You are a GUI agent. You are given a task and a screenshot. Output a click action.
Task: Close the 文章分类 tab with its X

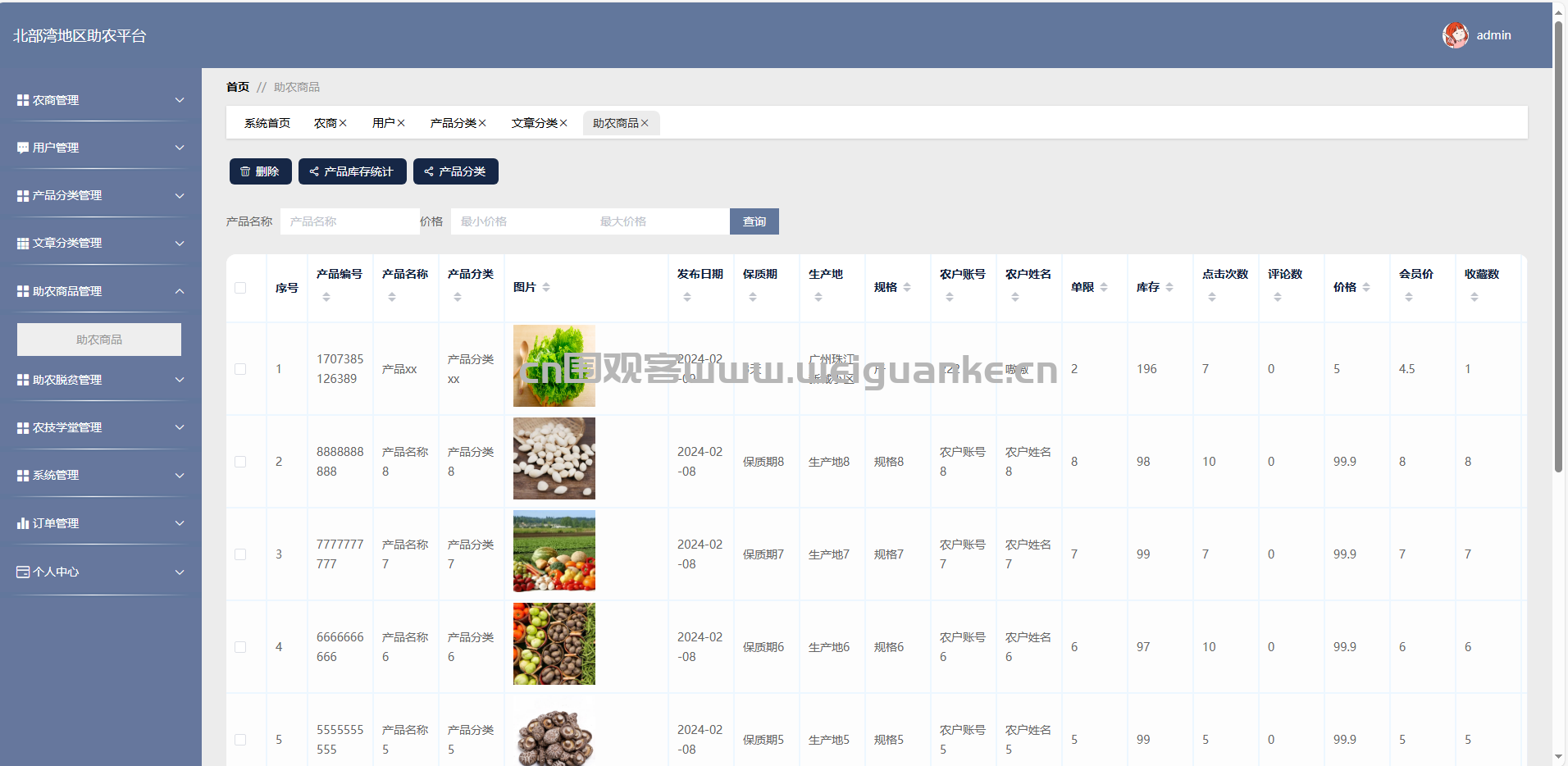(563, 123)
